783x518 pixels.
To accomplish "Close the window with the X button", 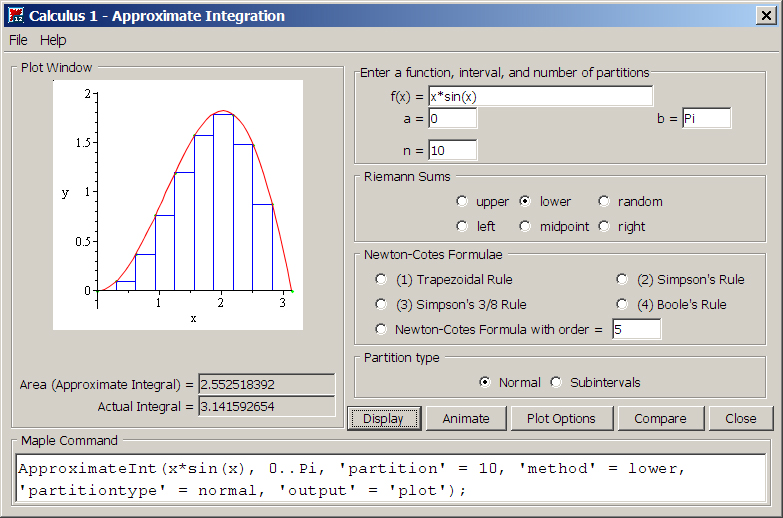I will (x=766, y=15).
